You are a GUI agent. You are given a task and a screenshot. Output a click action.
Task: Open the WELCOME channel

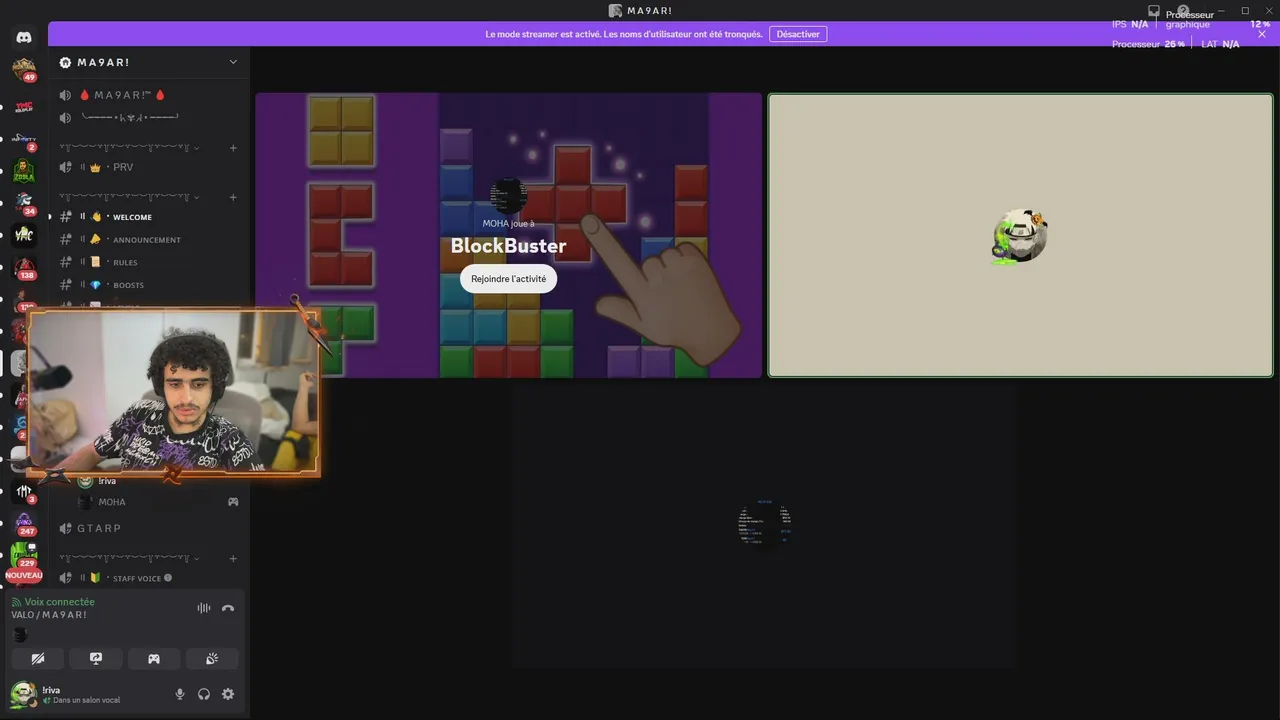148,217
